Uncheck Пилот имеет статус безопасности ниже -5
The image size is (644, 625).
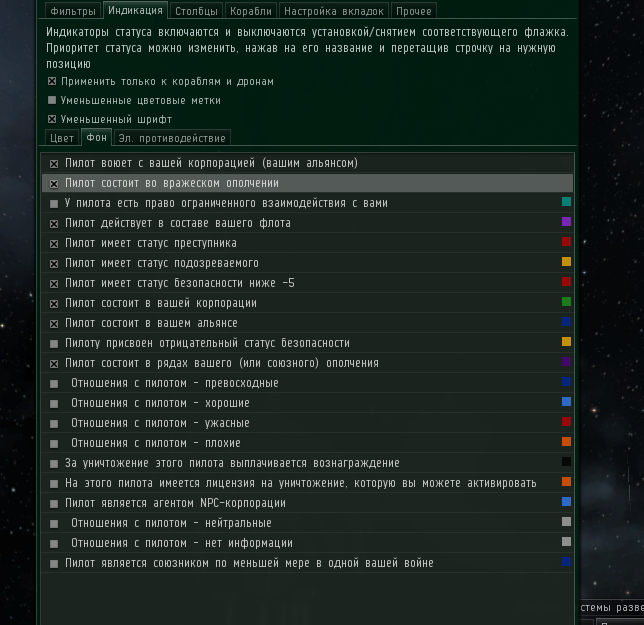54,284
